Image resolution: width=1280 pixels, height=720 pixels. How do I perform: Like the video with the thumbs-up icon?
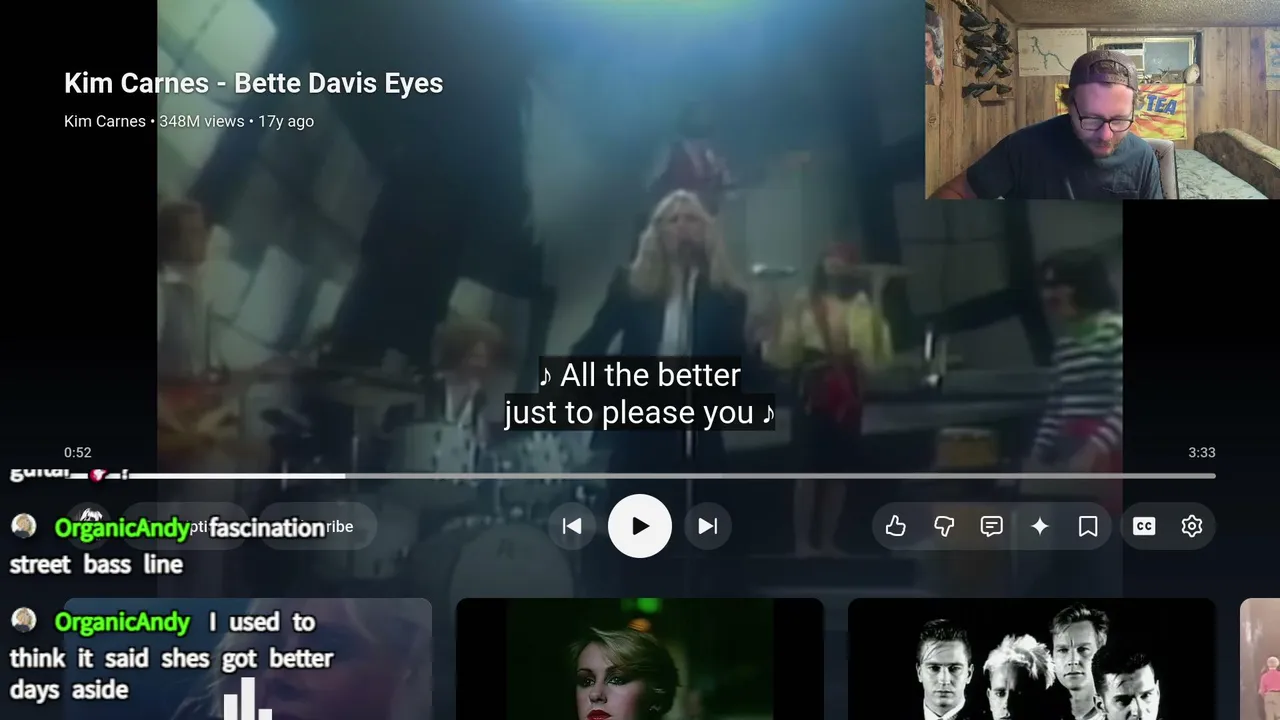[896, 526]
